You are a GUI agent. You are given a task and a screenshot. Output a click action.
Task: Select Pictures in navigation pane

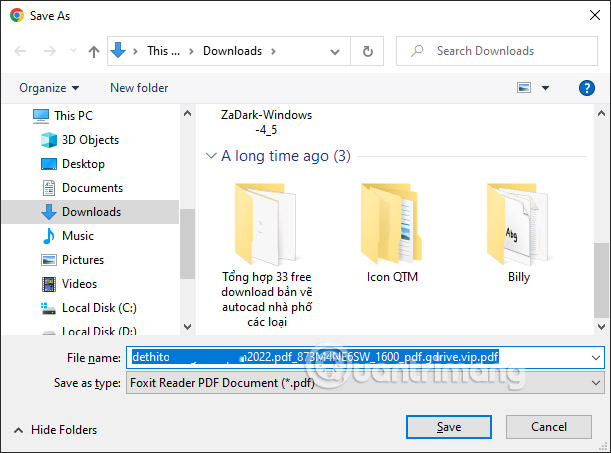pyautogui.click(x=83, y=260)
